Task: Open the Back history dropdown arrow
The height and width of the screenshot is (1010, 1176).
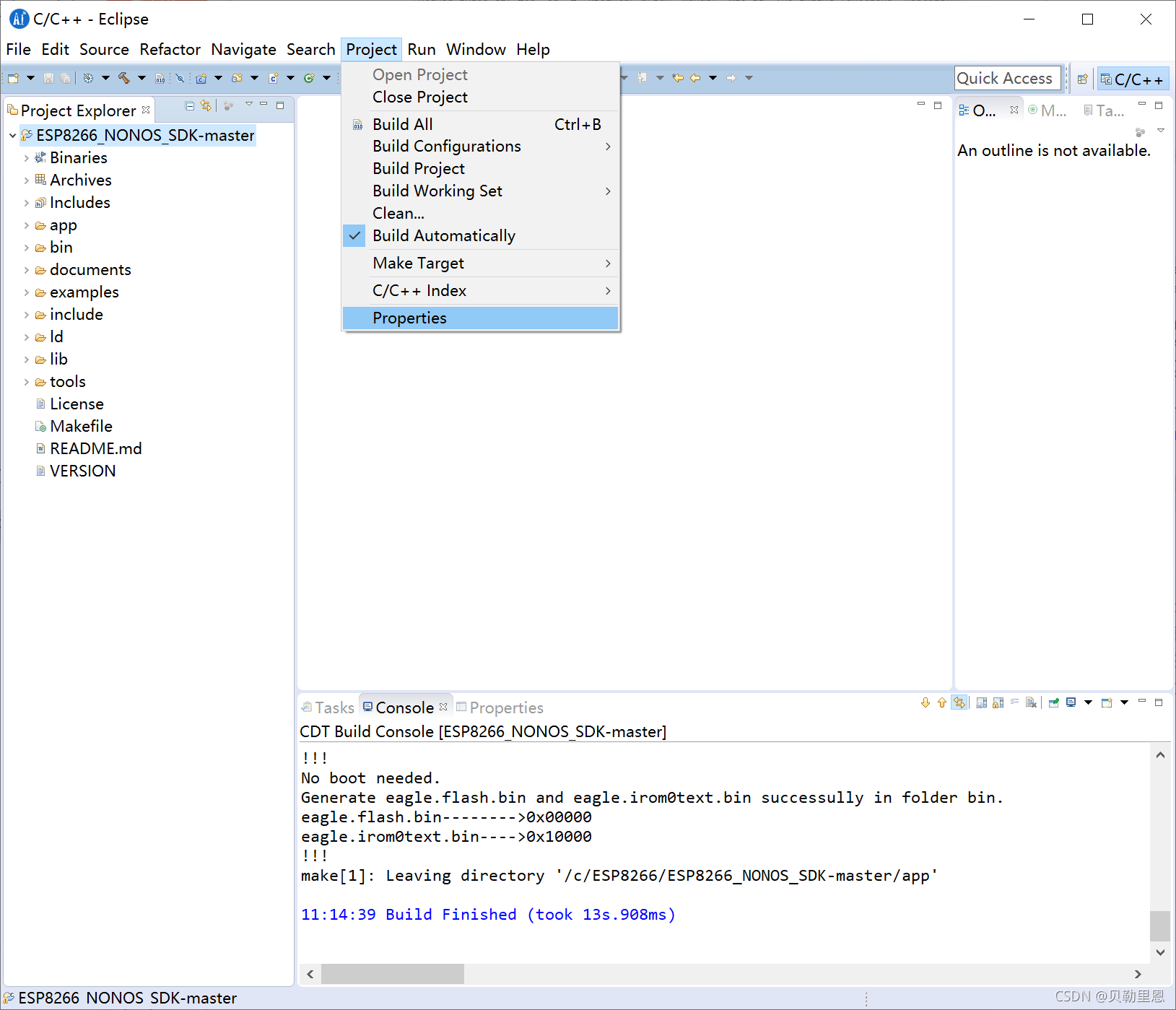Action: 713,78
